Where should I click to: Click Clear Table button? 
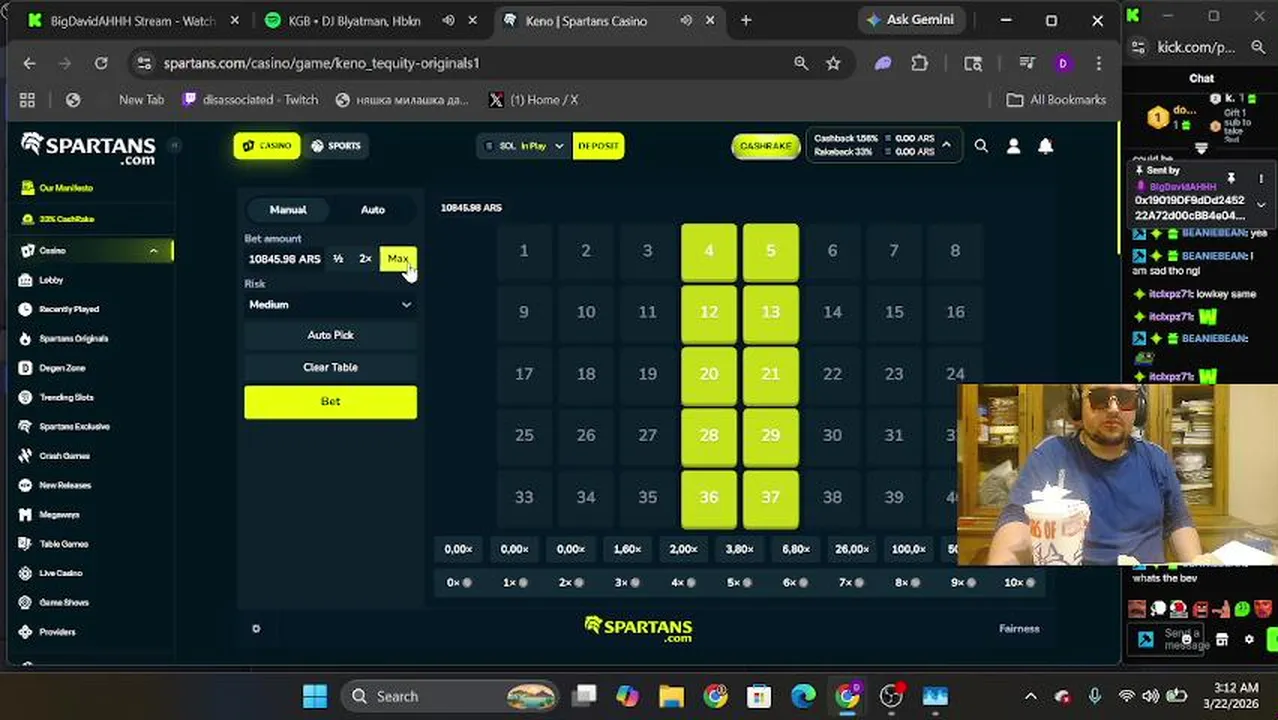tap(330, 367)
